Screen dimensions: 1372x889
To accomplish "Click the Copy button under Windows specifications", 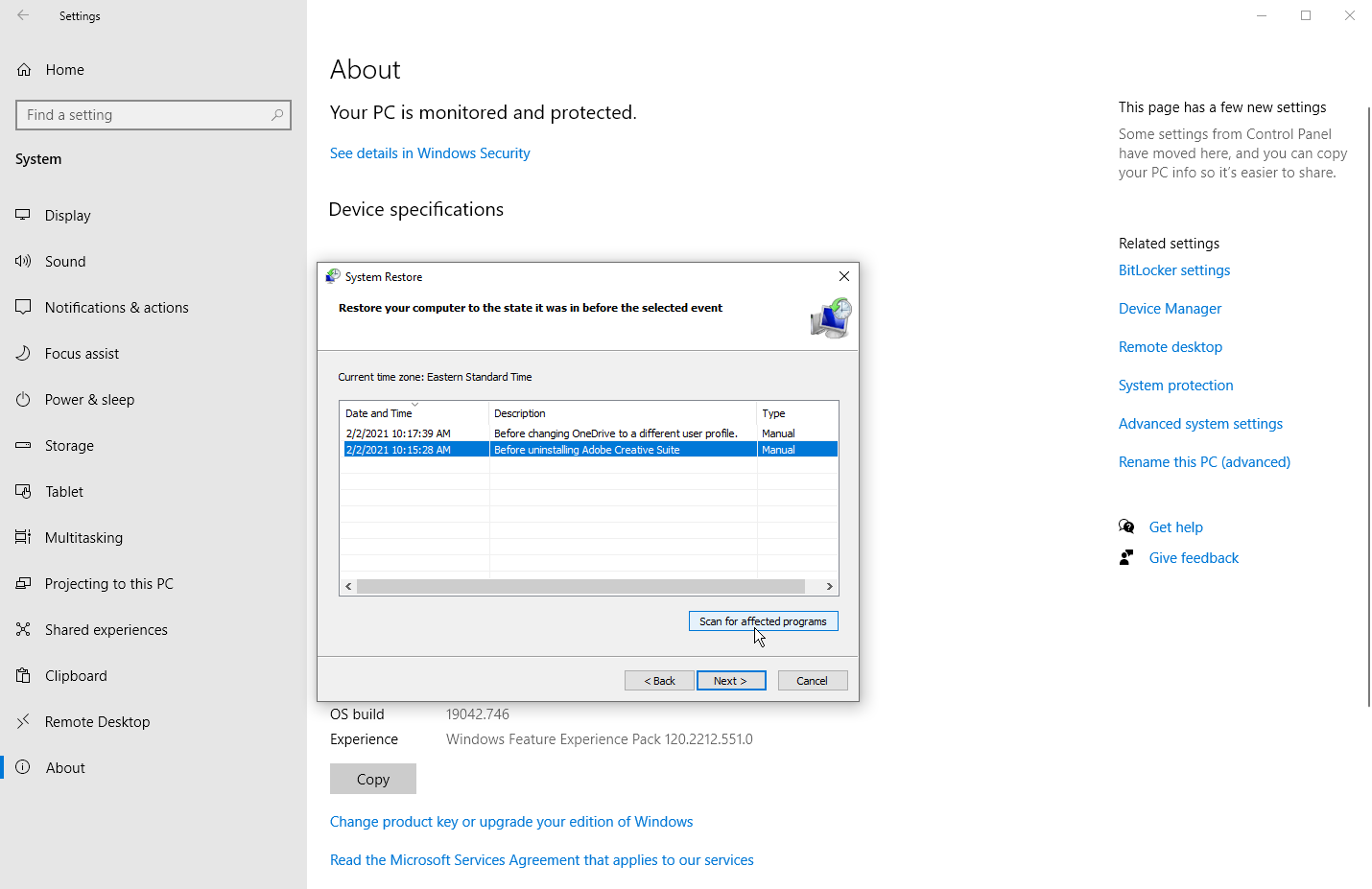I will pyautogui.click(x=373, y=779).
